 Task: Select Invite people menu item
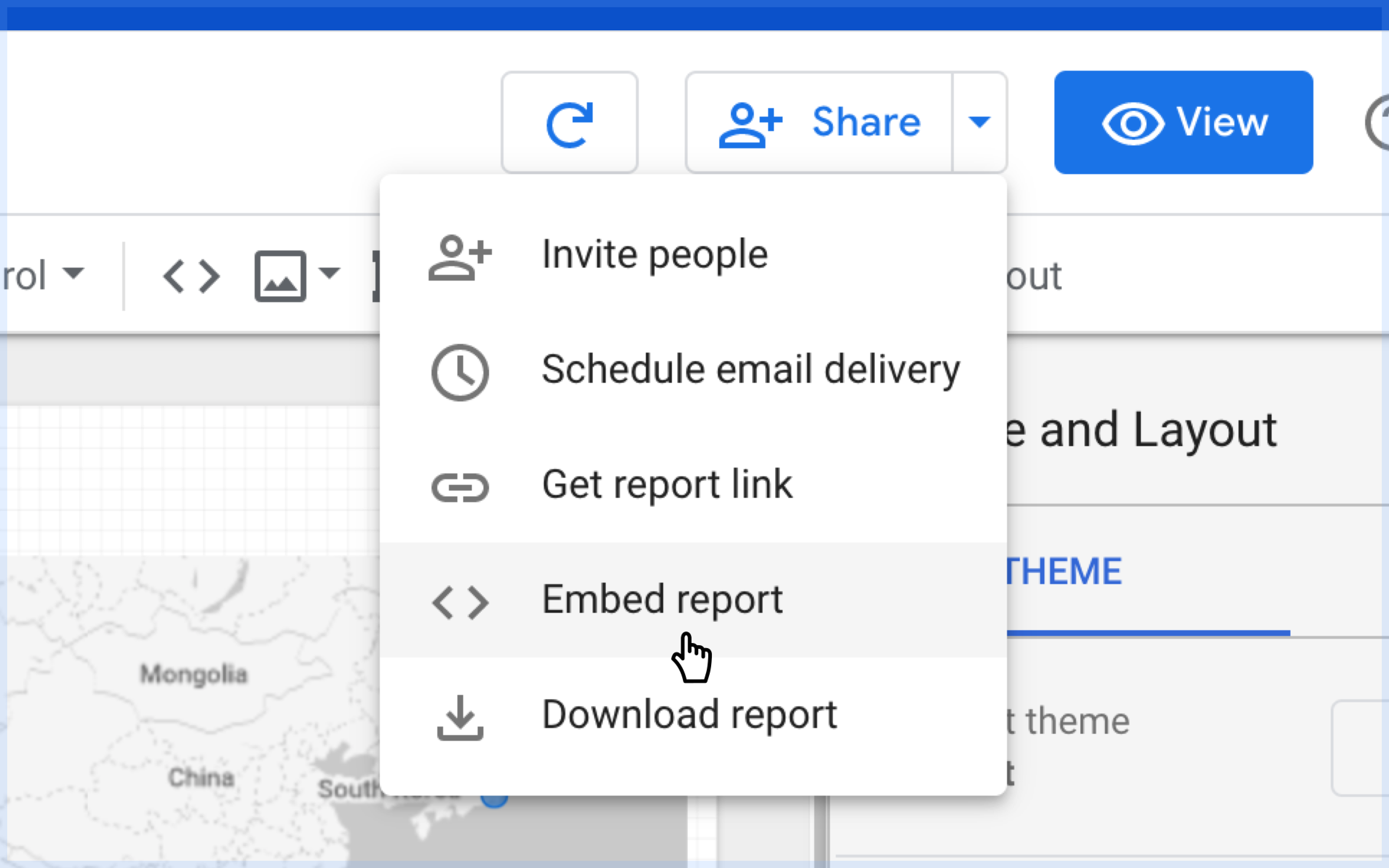[654, 255]
